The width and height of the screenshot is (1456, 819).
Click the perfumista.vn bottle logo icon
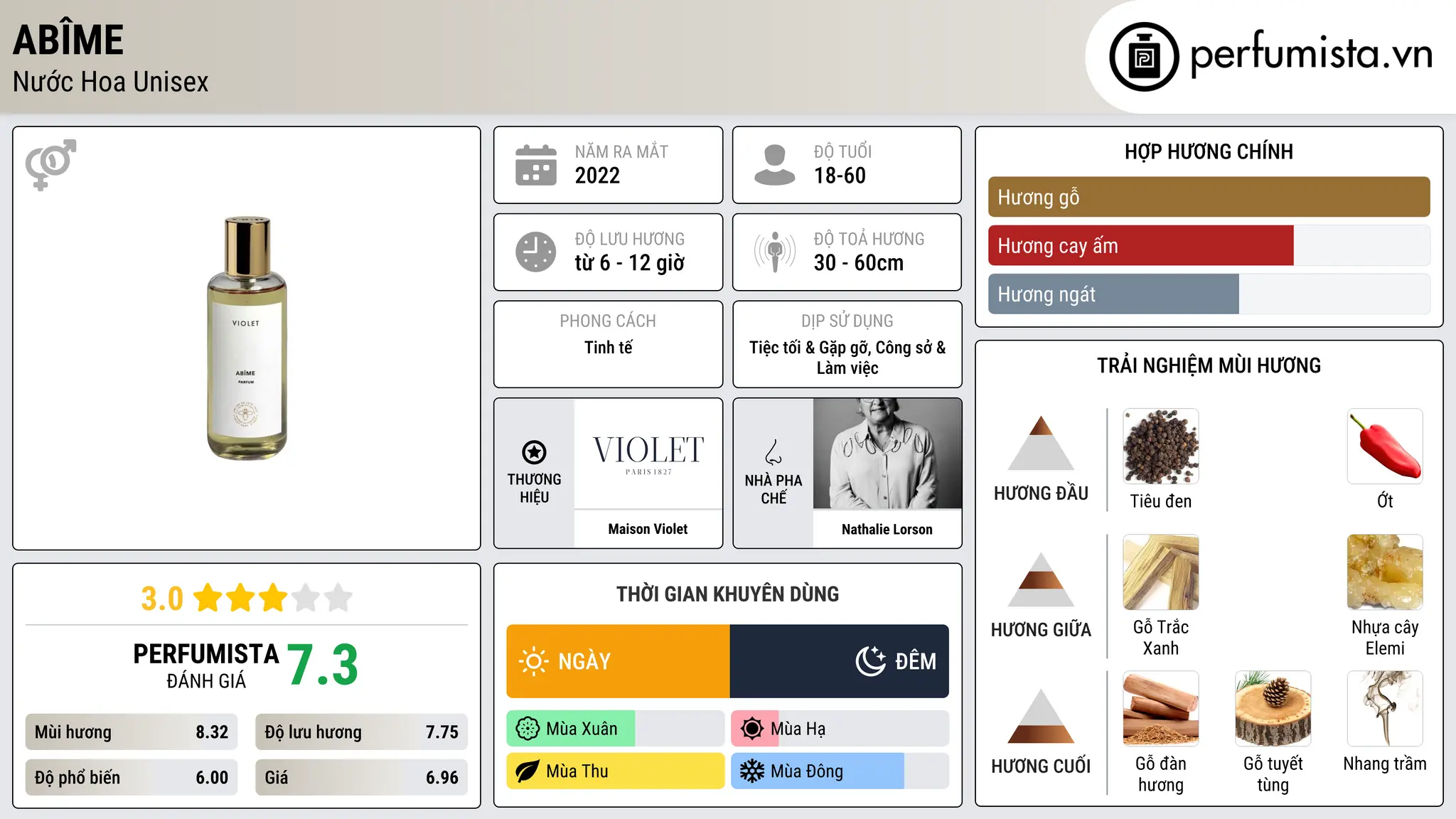tap(1144, 57)
